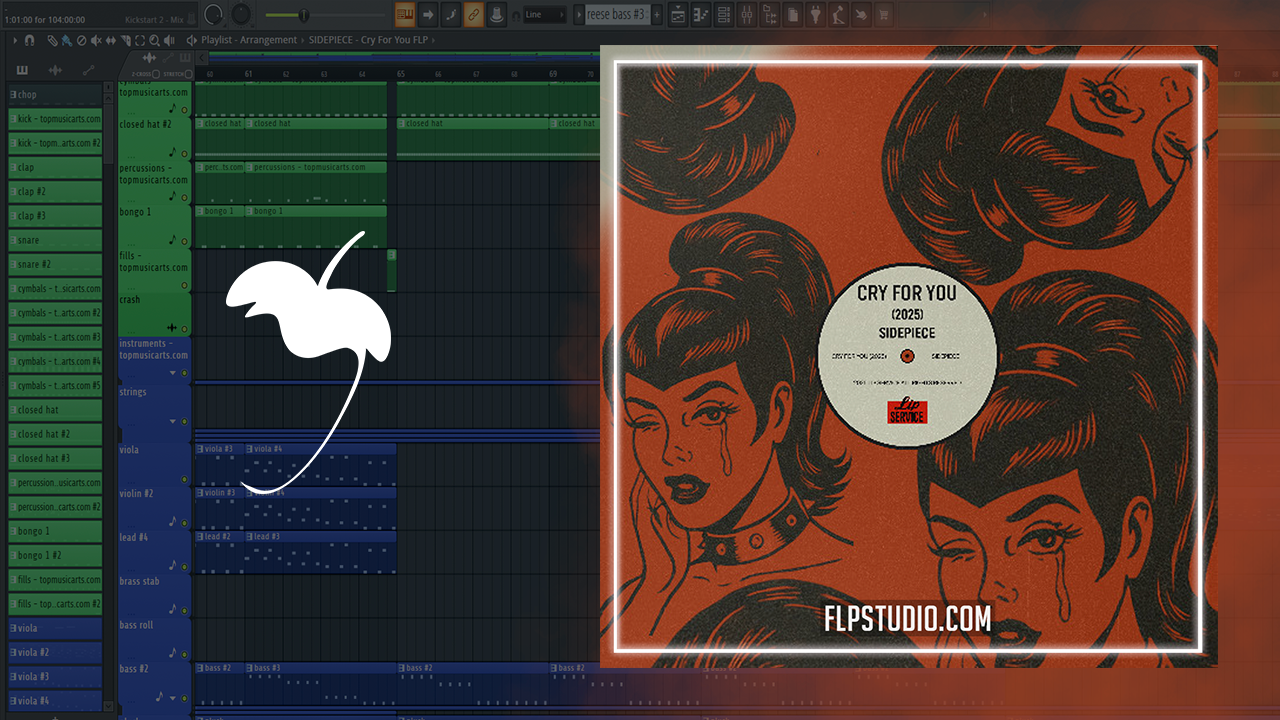
Task: Open the reese bass #3 pattern selector
Action: pos(616,15)
